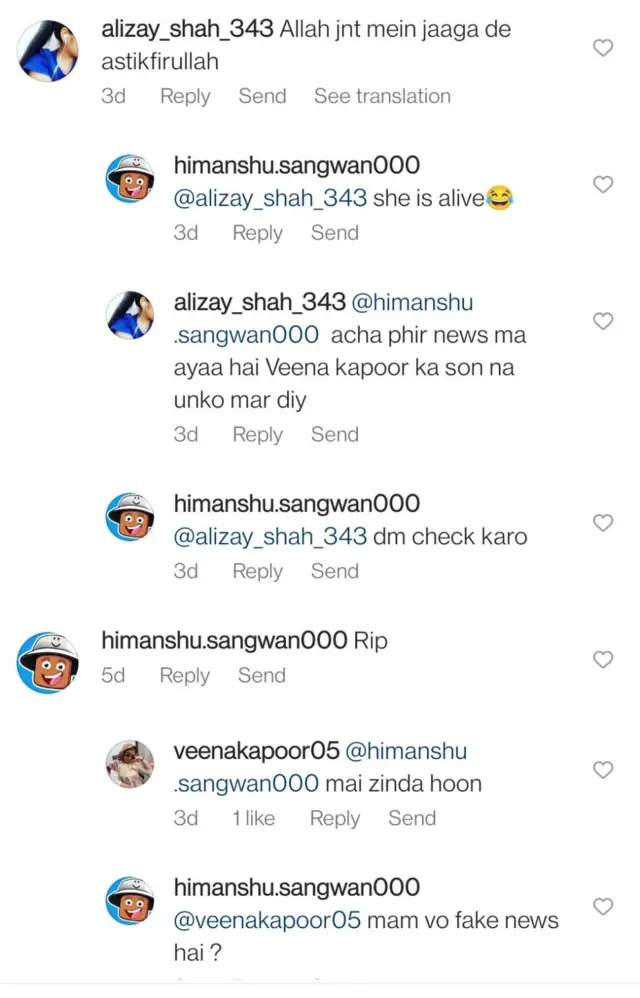This screenshot has width=640, height=998.
Task: Like the 'acha phir news ma' reply
Action: pos(603,321)
